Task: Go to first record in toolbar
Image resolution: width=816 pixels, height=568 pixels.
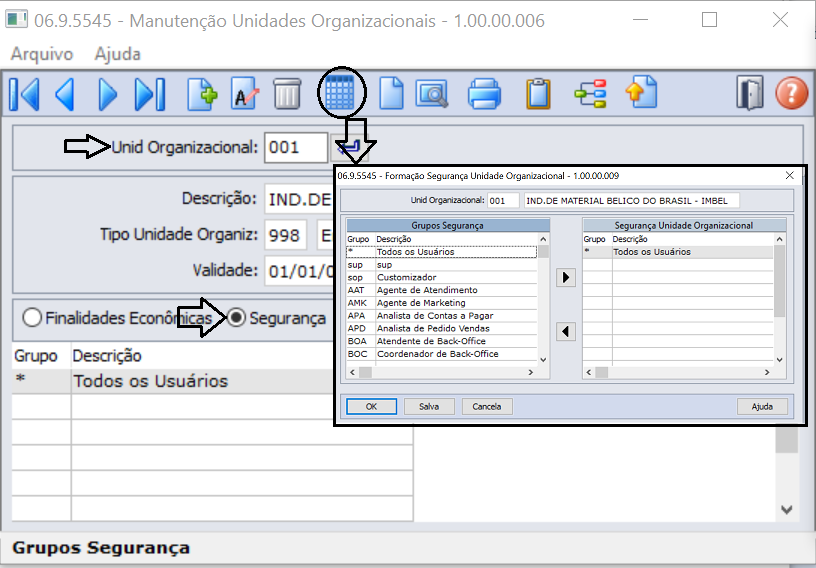Action: 24,94
